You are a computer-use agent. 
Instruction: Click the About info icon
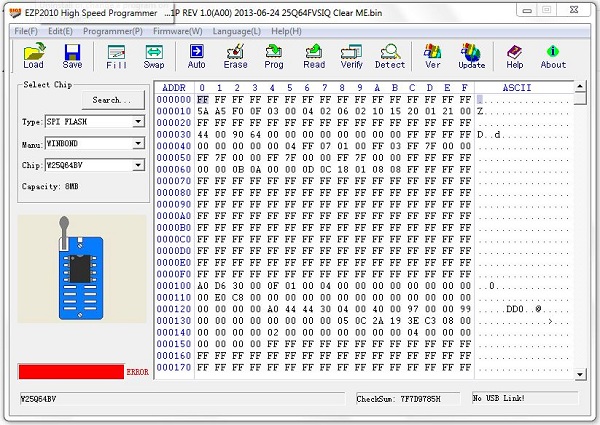pos(553,56)
